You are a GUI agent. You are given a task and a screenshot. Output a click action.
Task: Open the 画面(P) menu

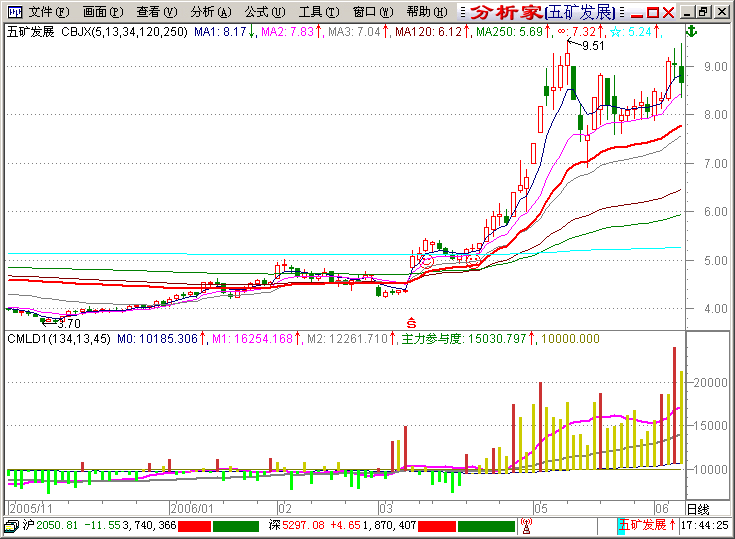pos(103,12)
